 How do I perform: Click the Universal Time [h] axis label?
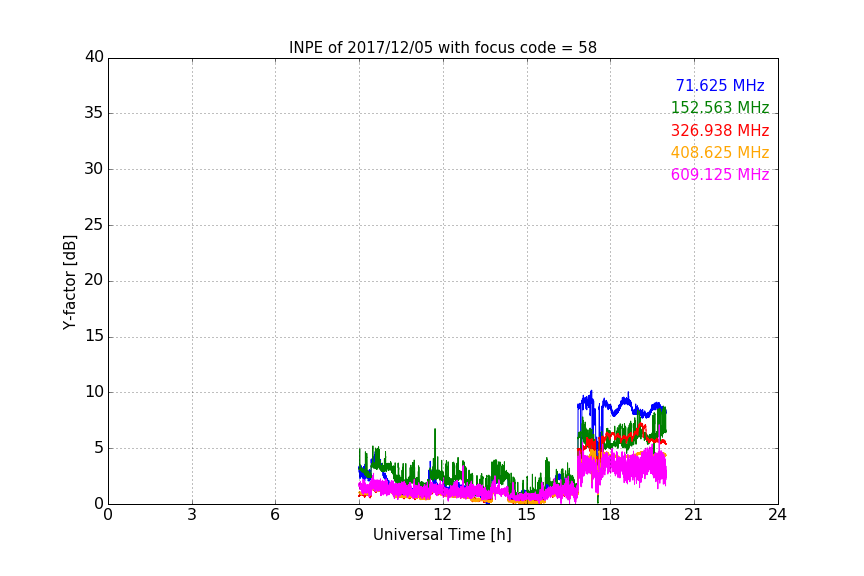(442, 535)
